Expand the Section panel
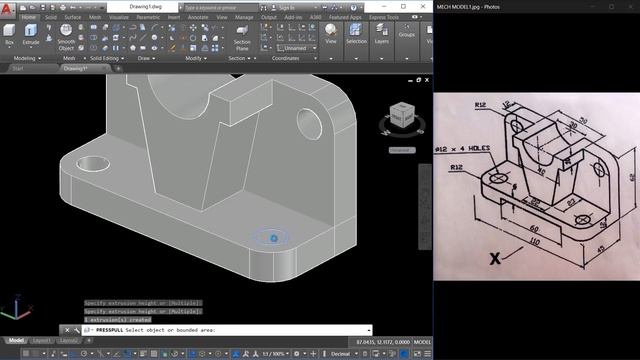The height and width of the screenshot is (360, 640). tap(240, 58)
